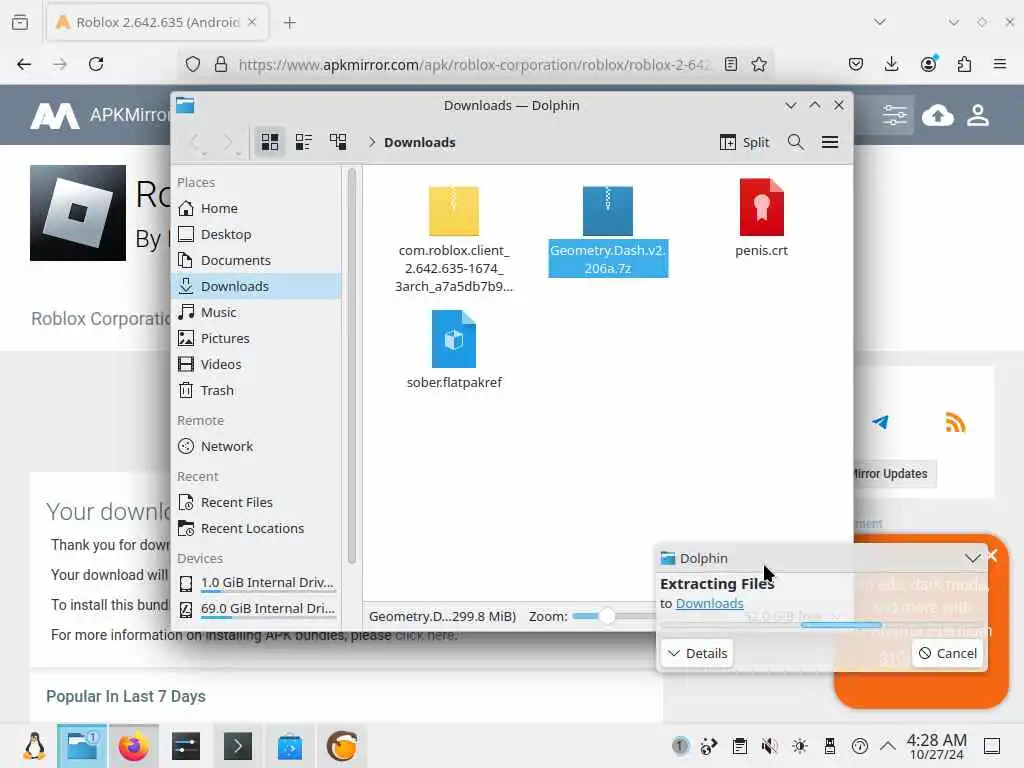Open the application launcher penguin icon
This screenshot has height=768, width=1024.
[x=34, y=746]
